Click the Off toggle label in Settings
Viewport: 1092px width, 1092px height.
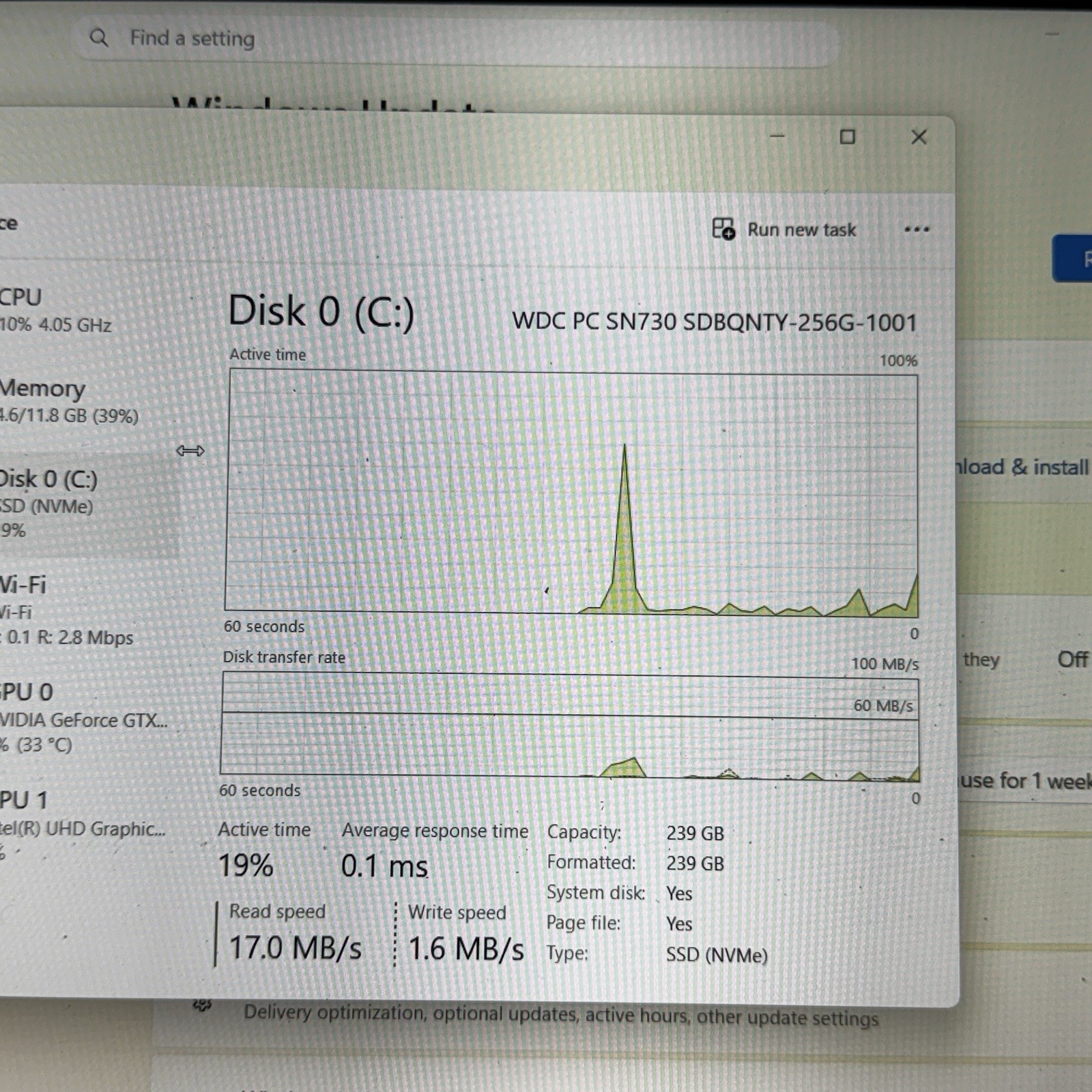[x=1072, y=659]
